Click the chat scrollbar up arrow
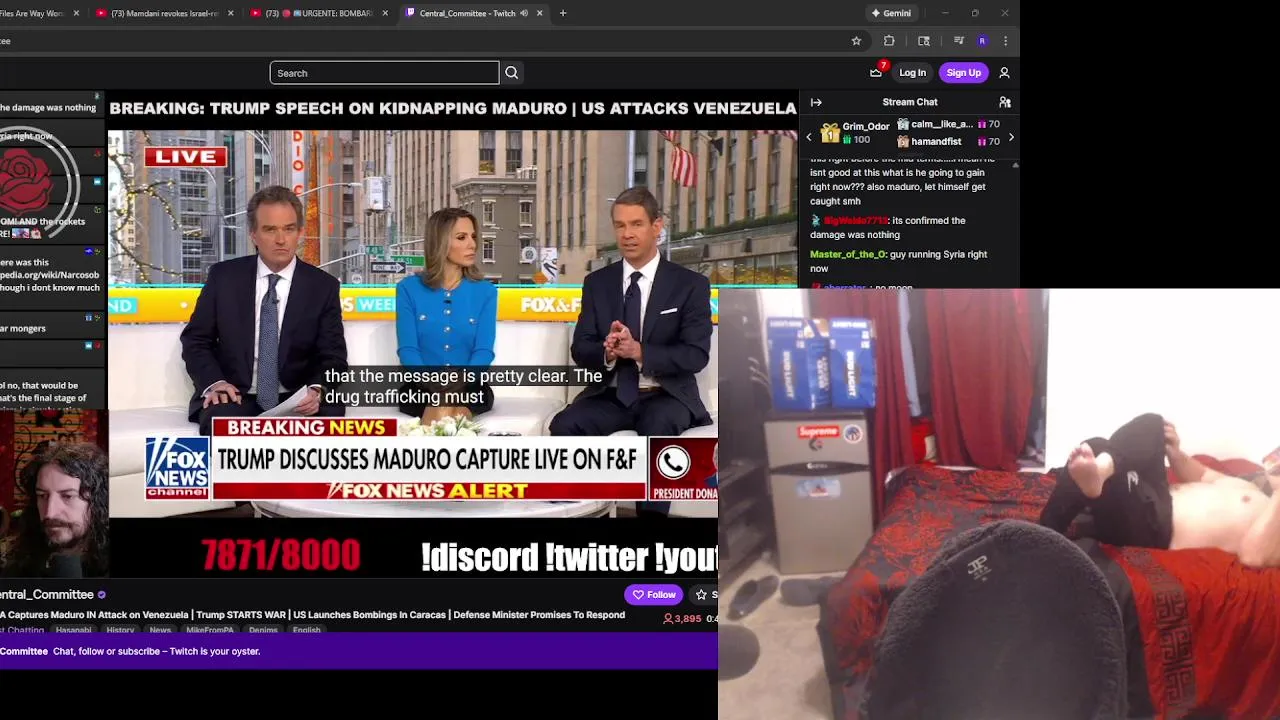 click(x=1016, y=164)
